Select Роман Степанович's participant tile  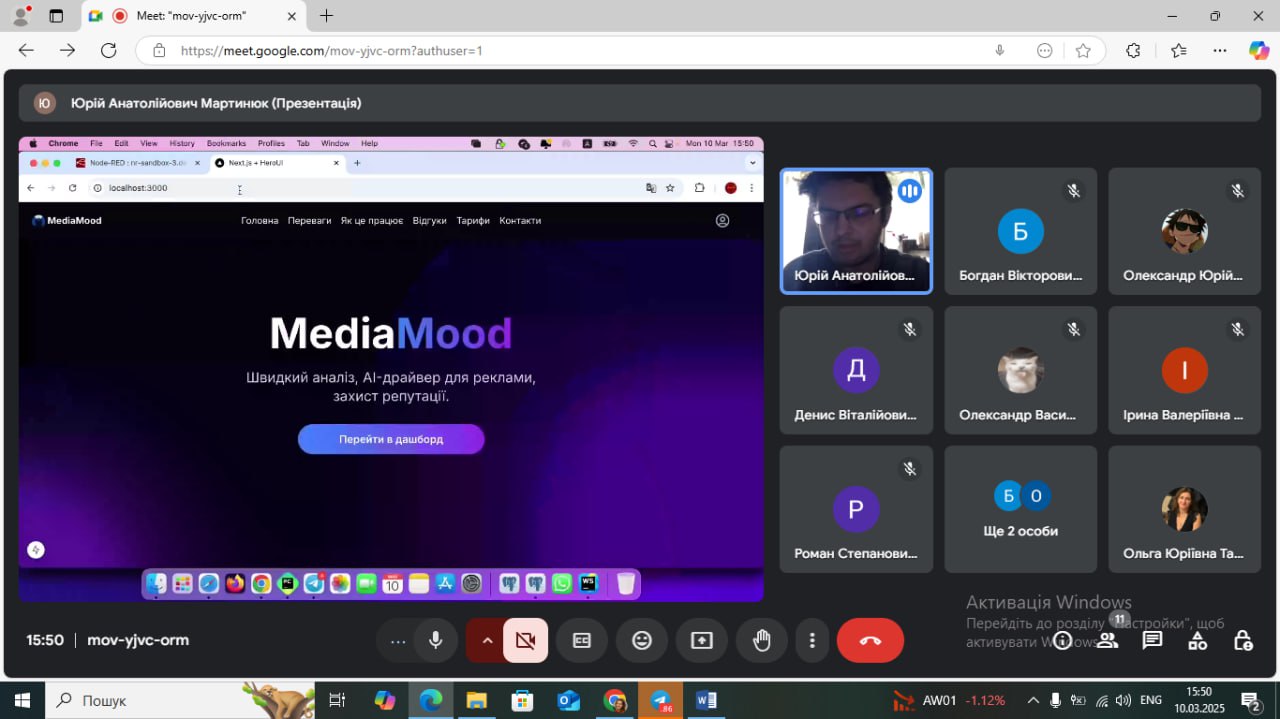(x=856, y=509)
